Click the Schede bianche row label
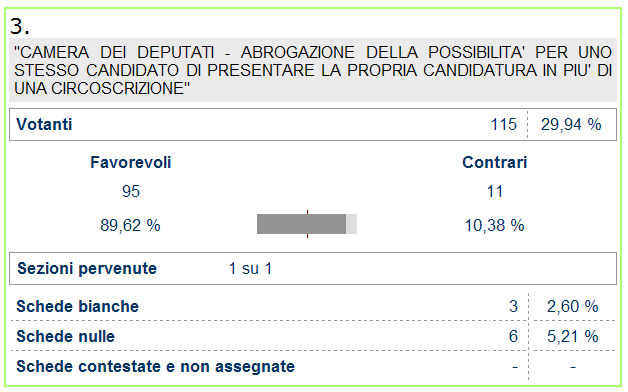628x392 pixels. [77, 307]
